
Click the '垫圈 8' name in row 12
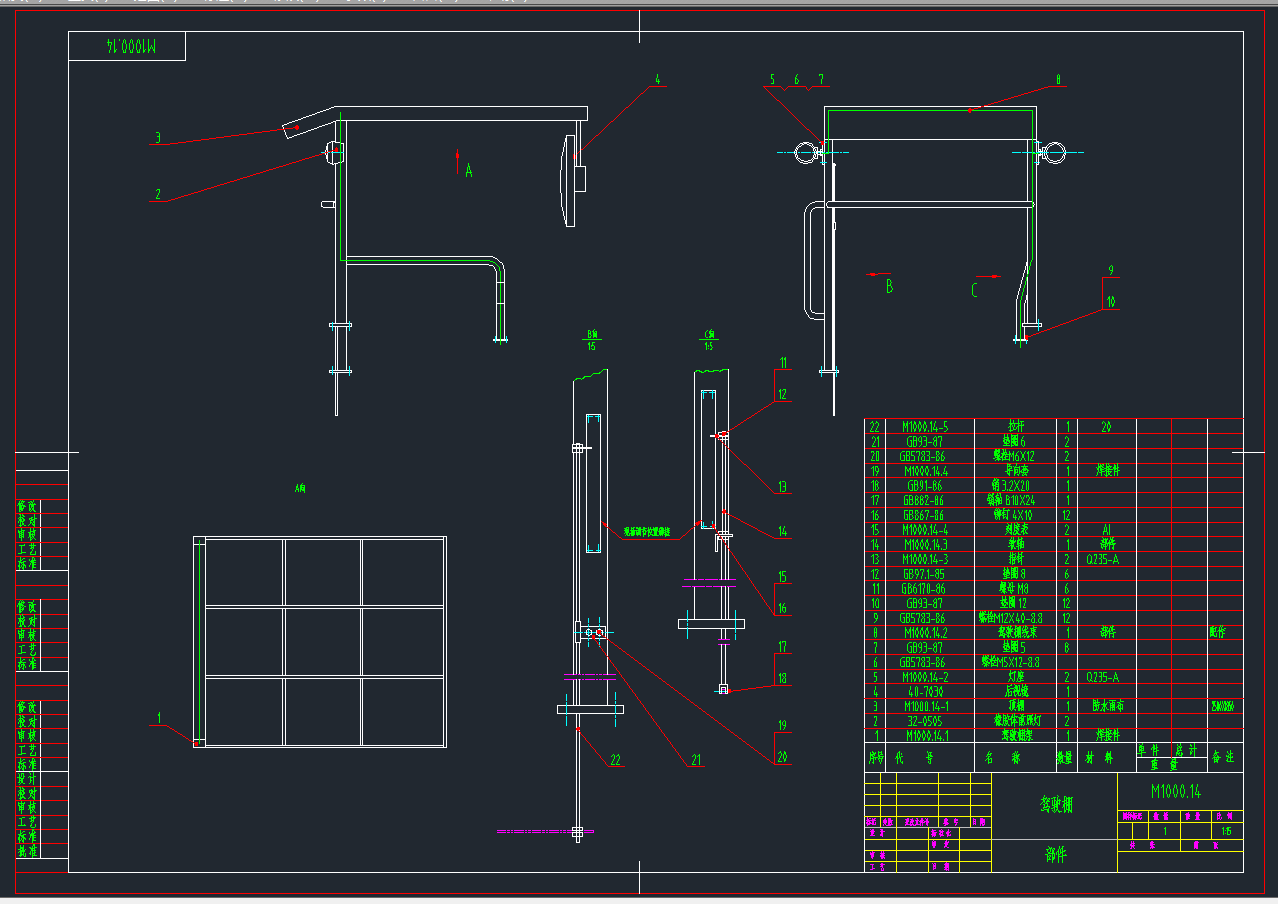click(x=1015, y=574)
